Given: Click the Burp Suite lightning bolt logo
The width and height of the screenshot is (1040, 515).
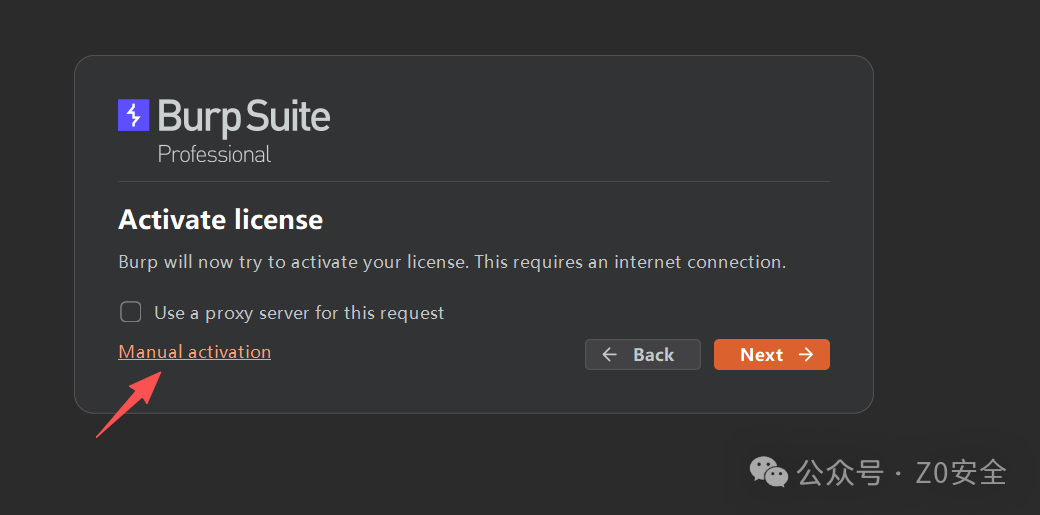Looking at the screenshot, I should pyautogui.click(x=133, y=115).
